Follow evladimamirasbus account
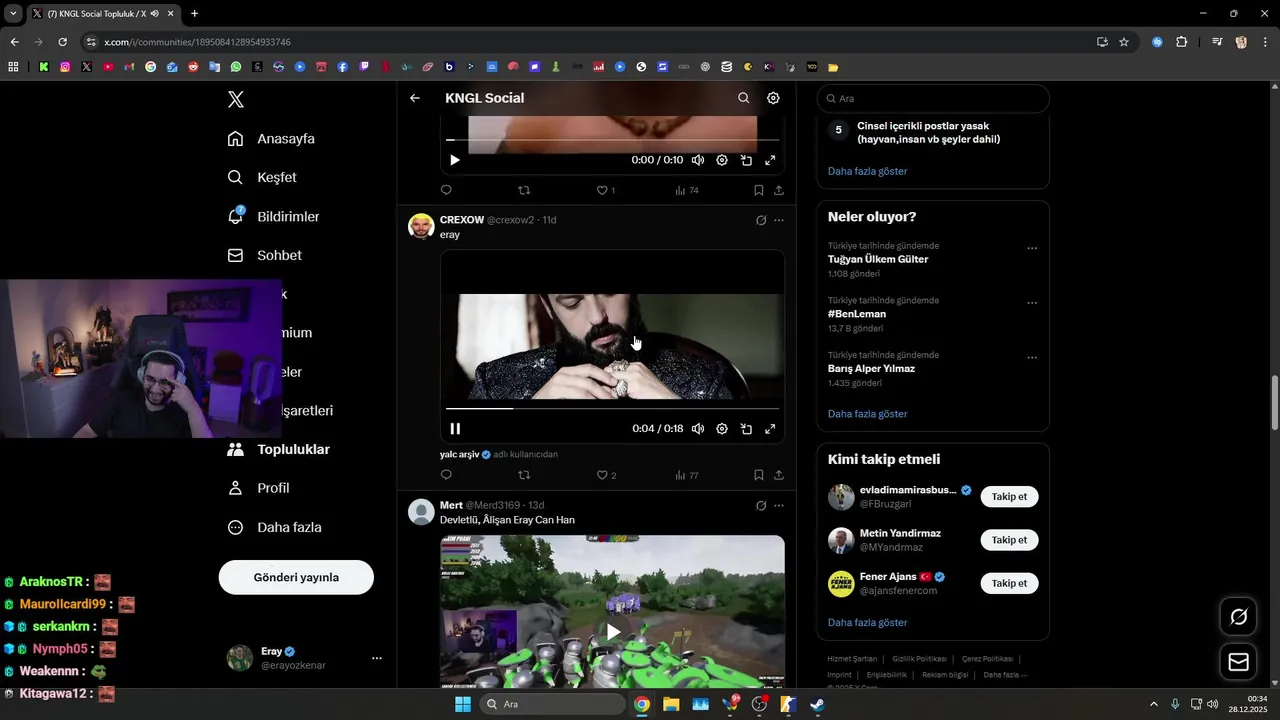 click(1009, 497)
